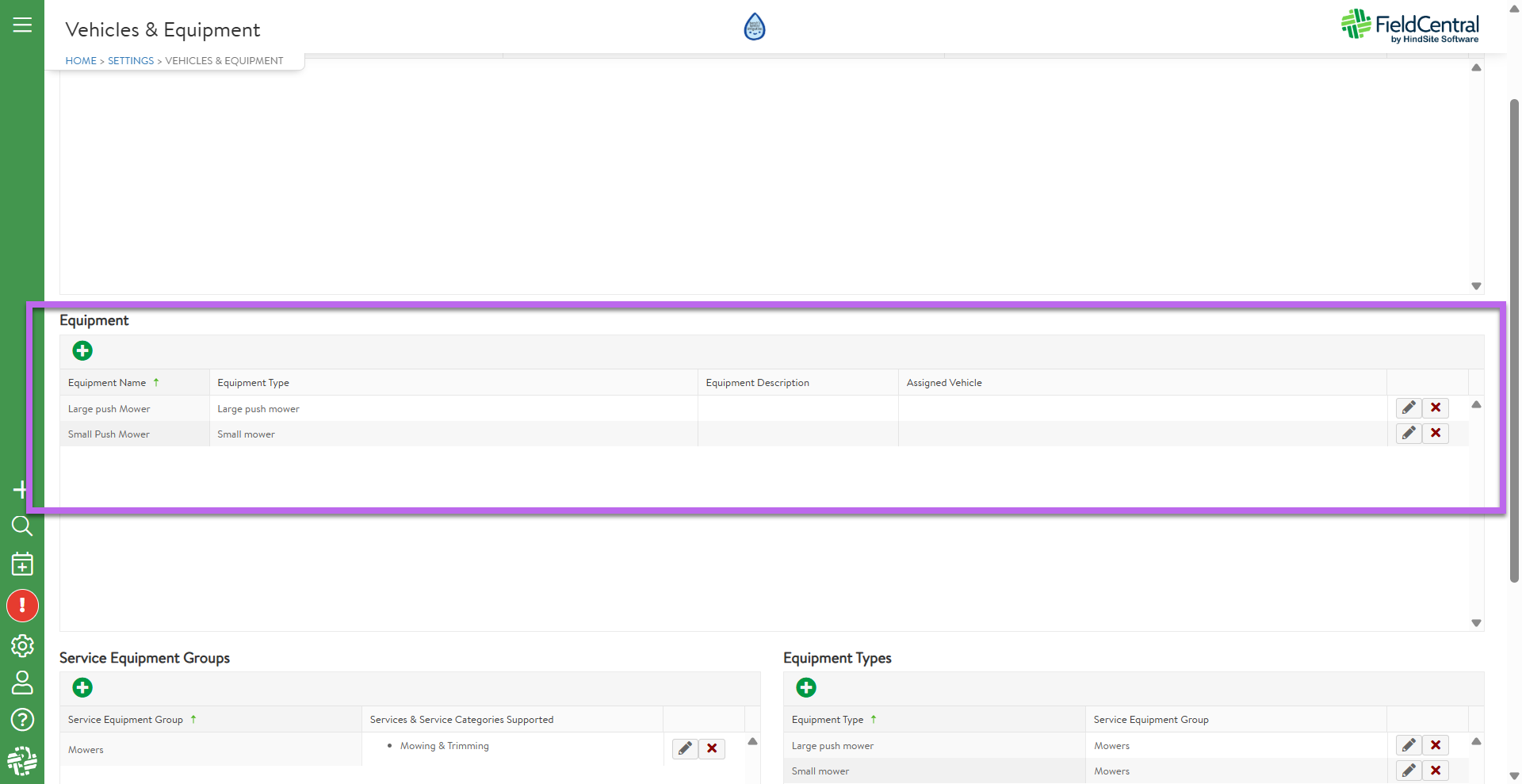Add a new Service Equipment Group

(x=82, y=687)
